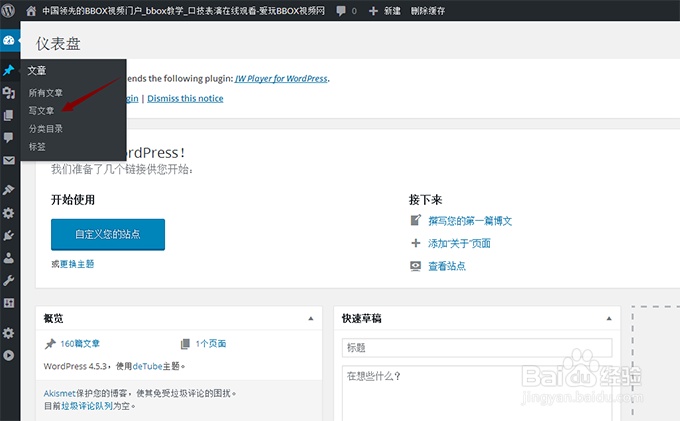Click the play-circle icon at sidebar bottom
Viewport: 680px width, 421px height.
pyautogui.click(x=9, y=355)
